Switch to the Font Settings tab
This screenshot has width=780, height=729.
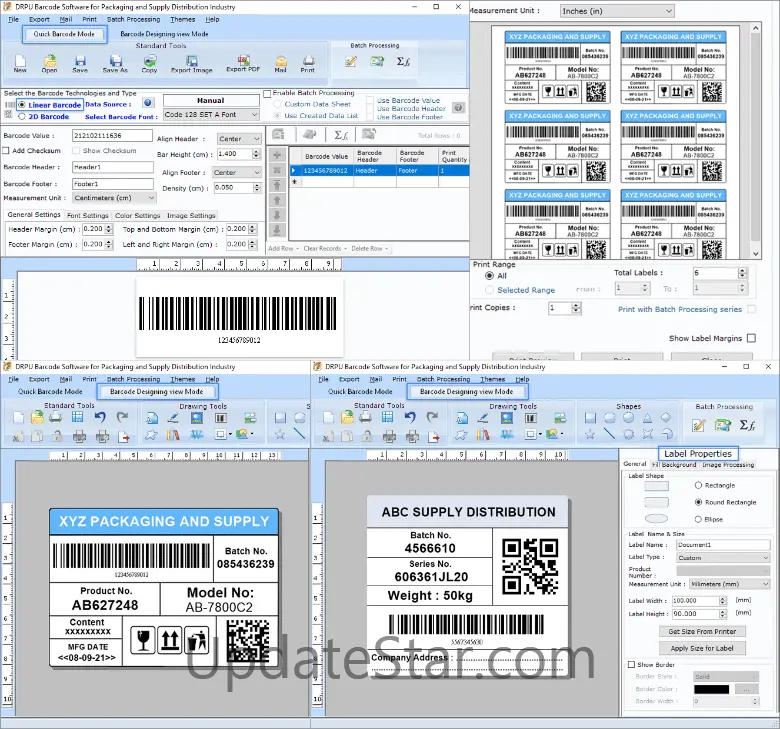[88, 215]
